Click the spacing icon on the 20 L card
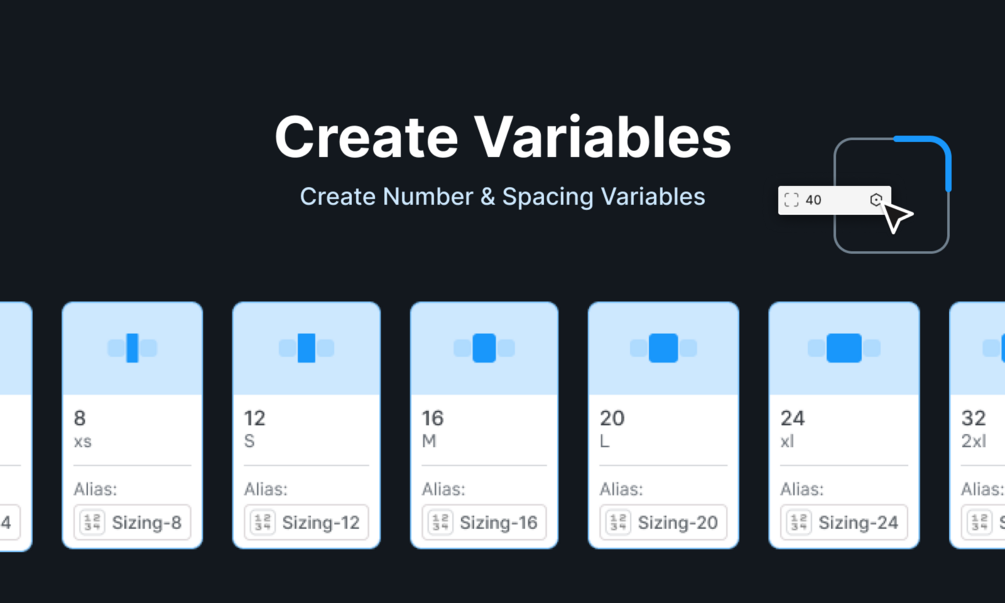Screen dimensions: 1005x603 coord(663,348)
